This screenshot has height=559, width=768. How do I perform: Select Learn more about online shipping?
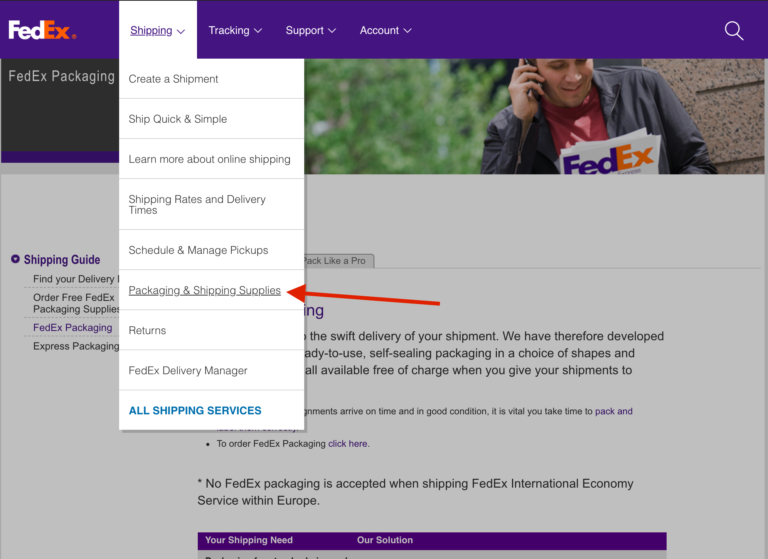click(x=209, y=159)
